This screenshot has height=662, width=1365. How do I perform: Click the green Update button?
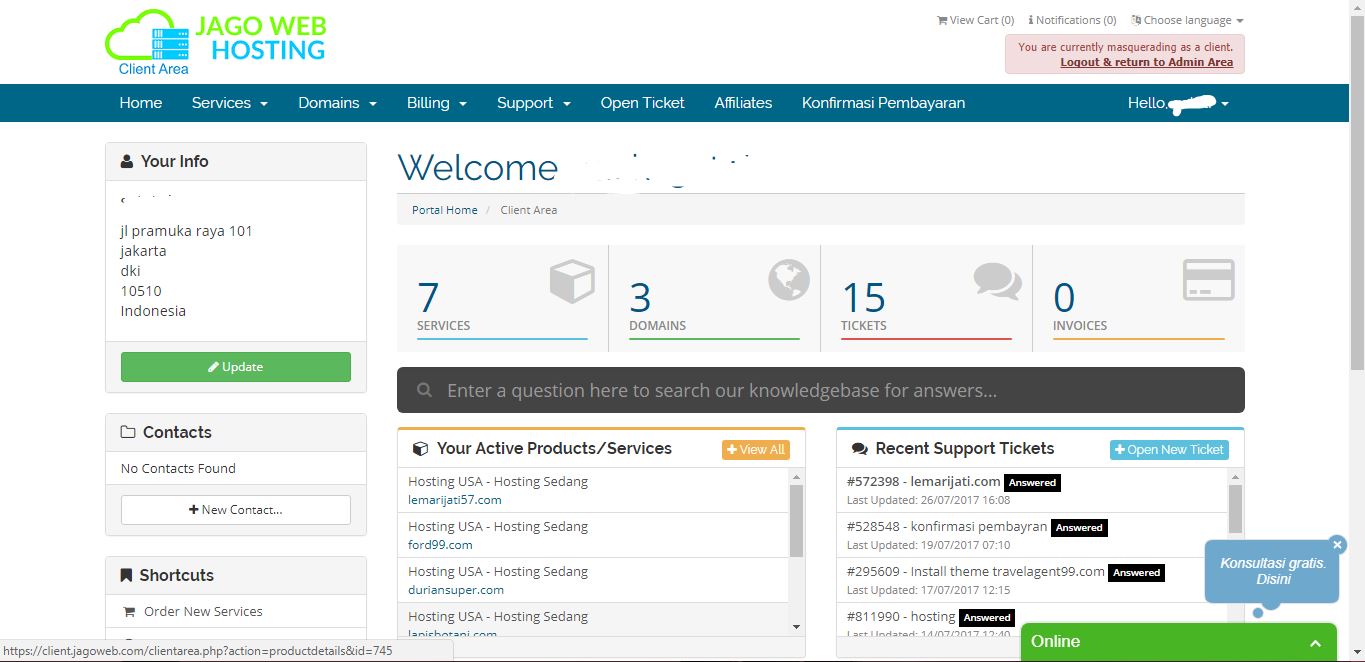(x=236, y=367)
